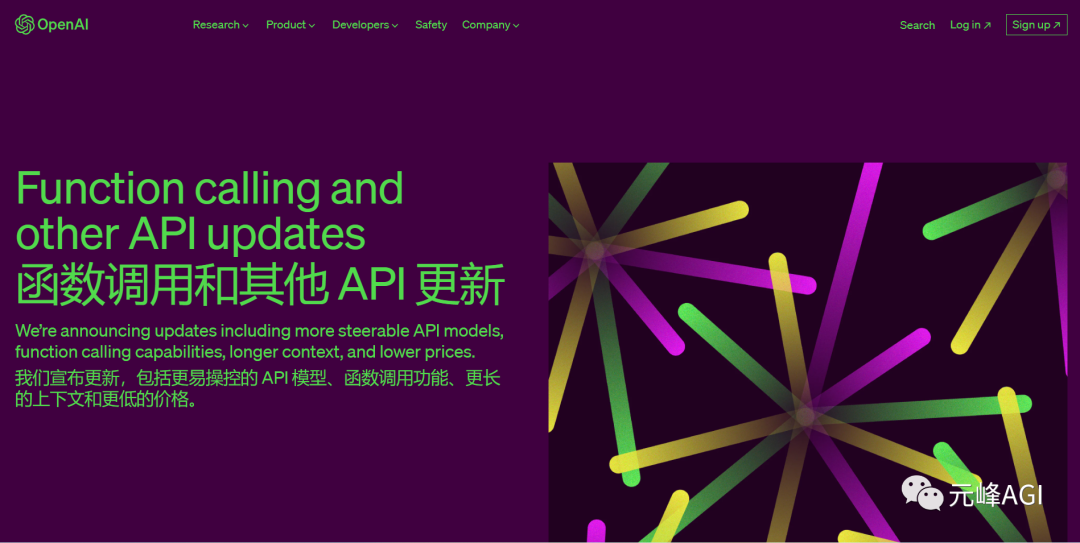
Task: Go to the Safety page
Action: 431,25
